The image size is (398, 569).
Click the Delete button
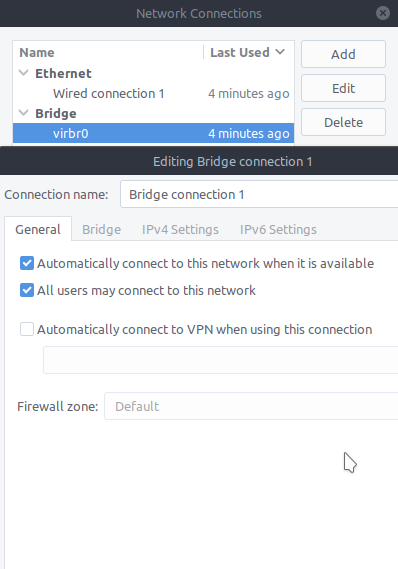[343, 122]
